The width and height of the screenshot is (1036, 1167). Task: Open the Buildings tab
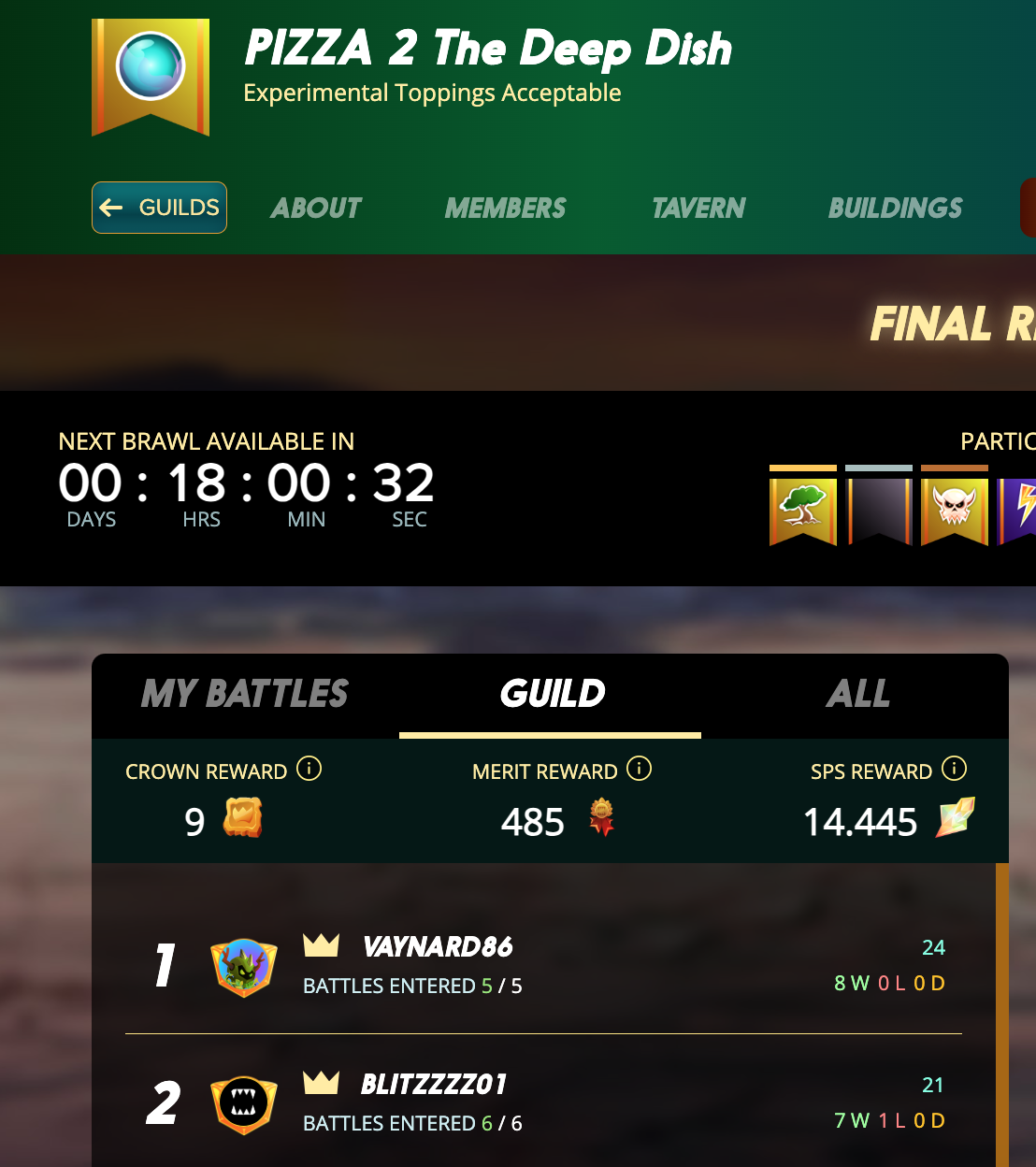click(895, 208)
